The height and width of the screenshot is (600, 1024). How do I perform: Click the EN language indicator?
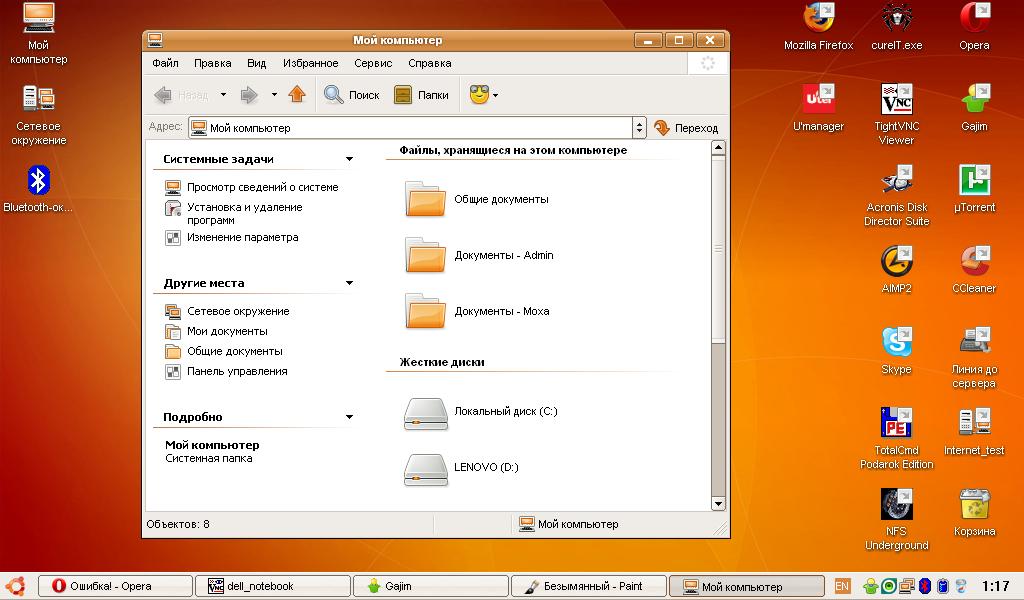(842, 586)
